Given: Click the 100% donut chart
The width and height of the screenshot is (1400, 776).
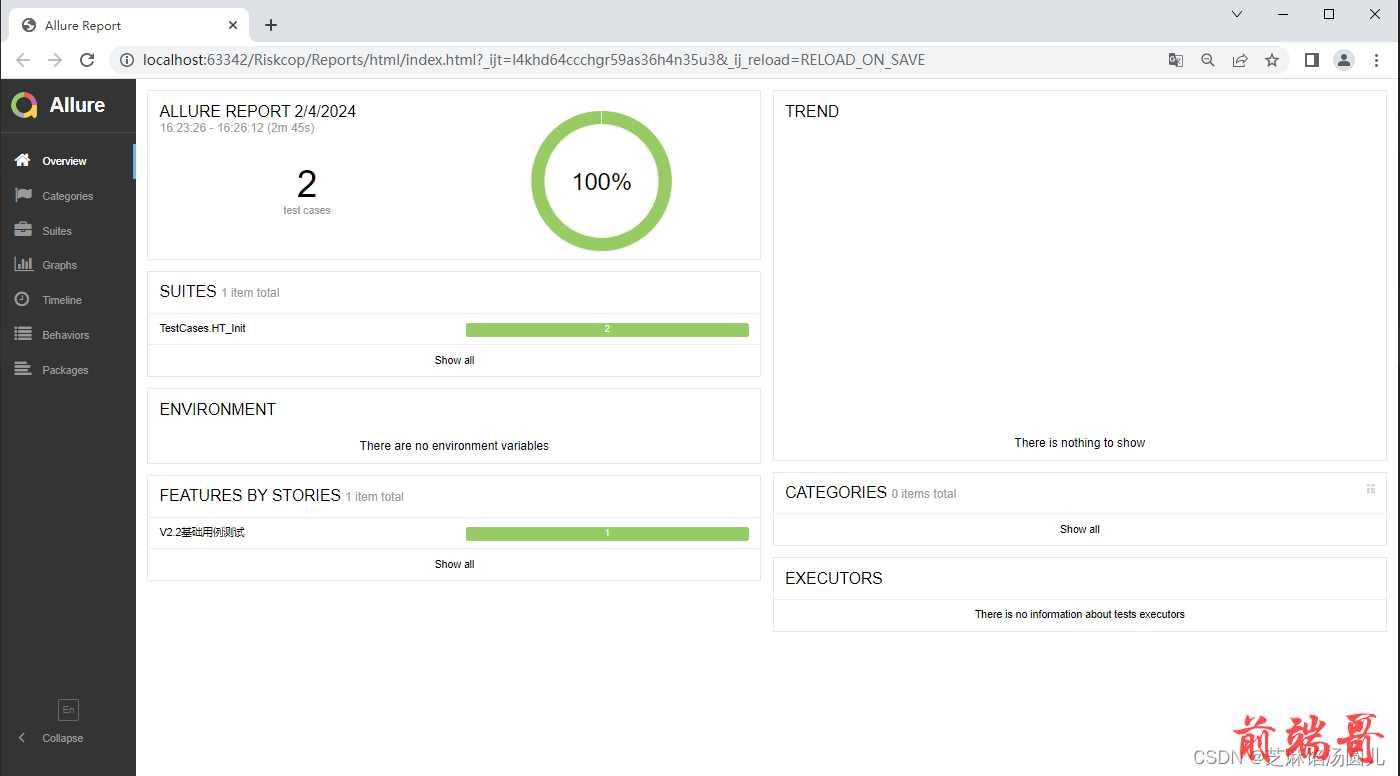Looking at the screenshot, I should click(601, 181).
